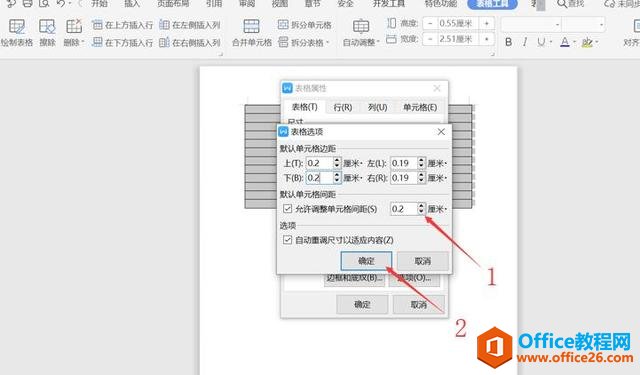Expand the Split Table (拆分表格) dropdown arrow
Viewport: 640px width, 375px height.
pyautogui.click(x=328, y=42)
